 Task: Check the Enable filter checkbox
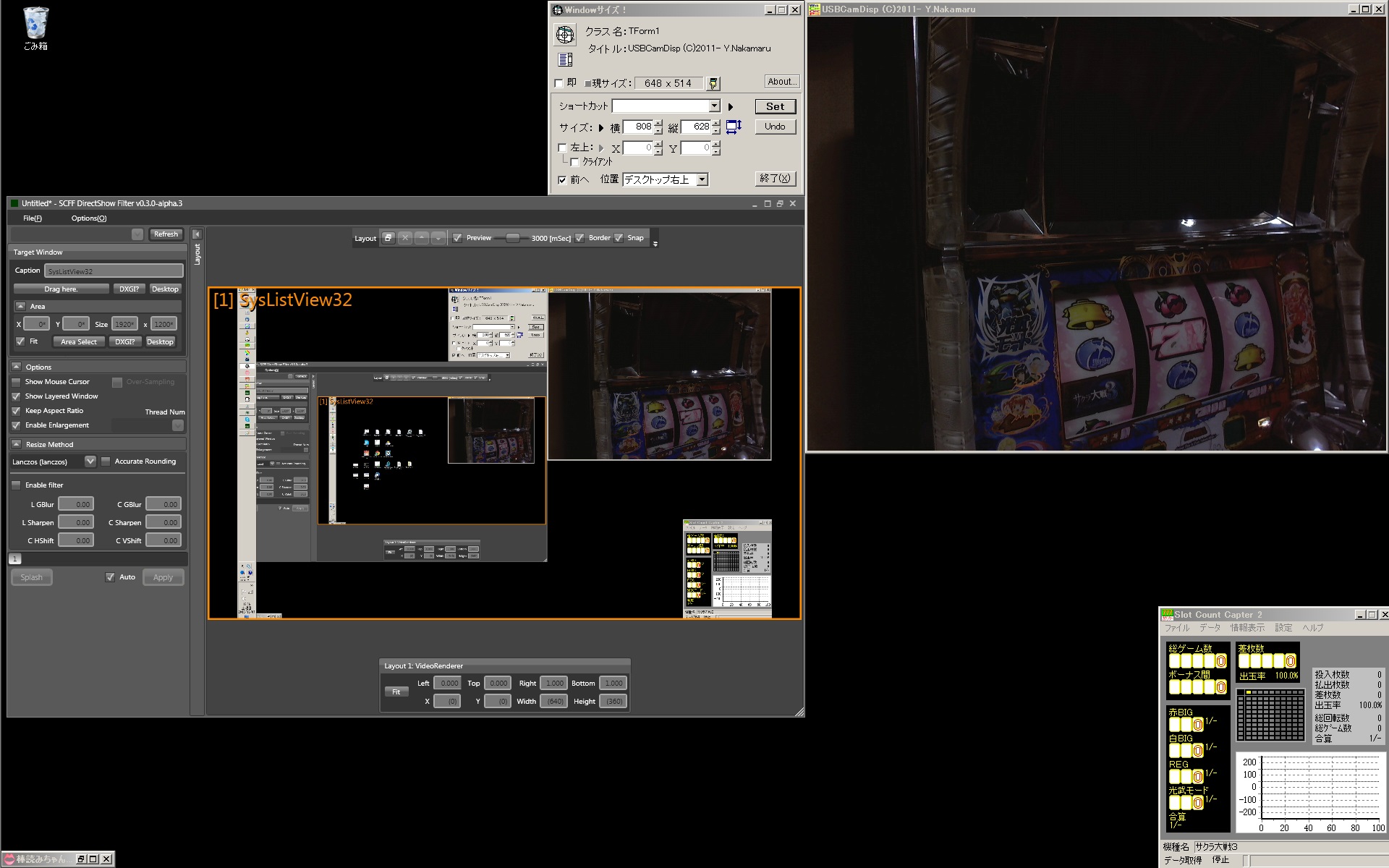pyautogui.click(x=16, y=485)
